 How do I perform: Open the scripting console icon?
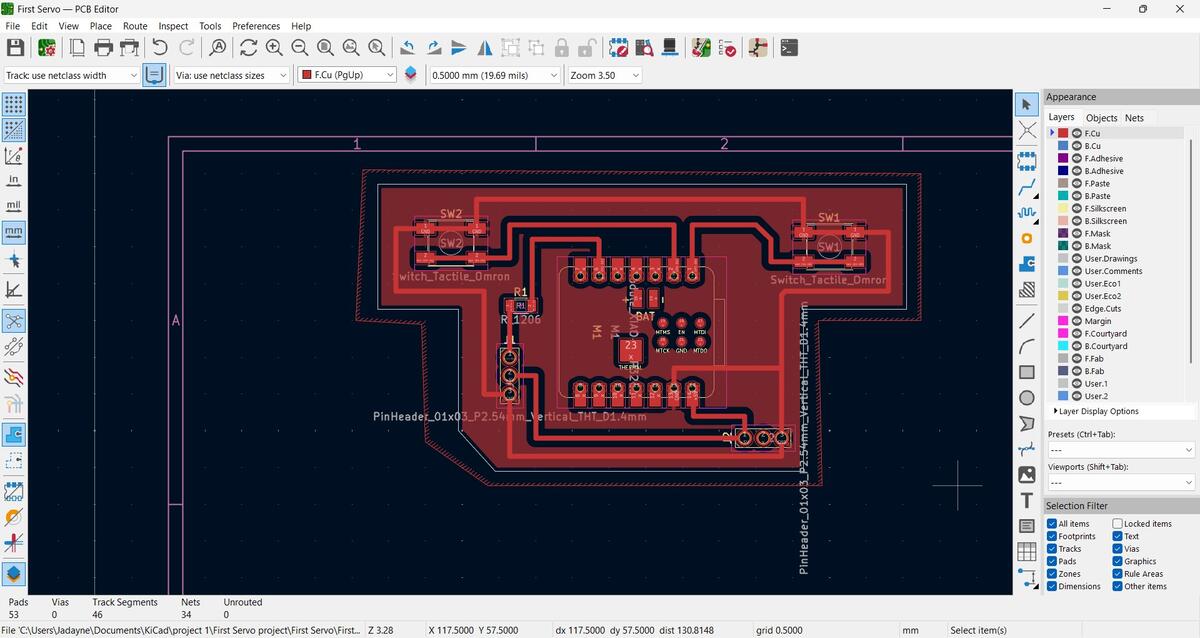coord(789,47)
